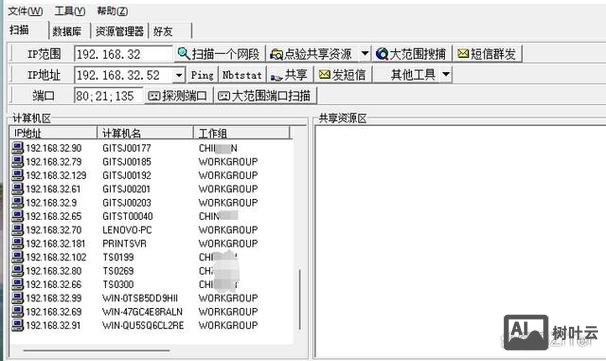Click the computer icon for 192.168.32.80
606x361 pixels.
[x=17, y=271]
